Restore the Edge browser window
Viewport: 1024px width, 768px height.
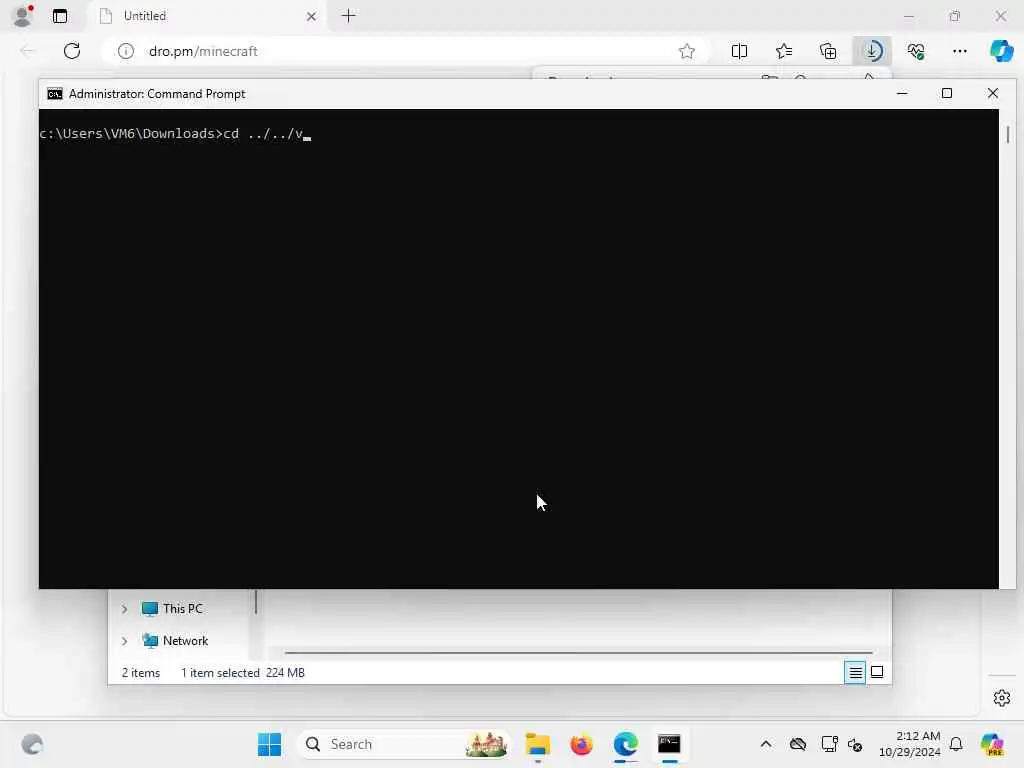tap(955, 16)
